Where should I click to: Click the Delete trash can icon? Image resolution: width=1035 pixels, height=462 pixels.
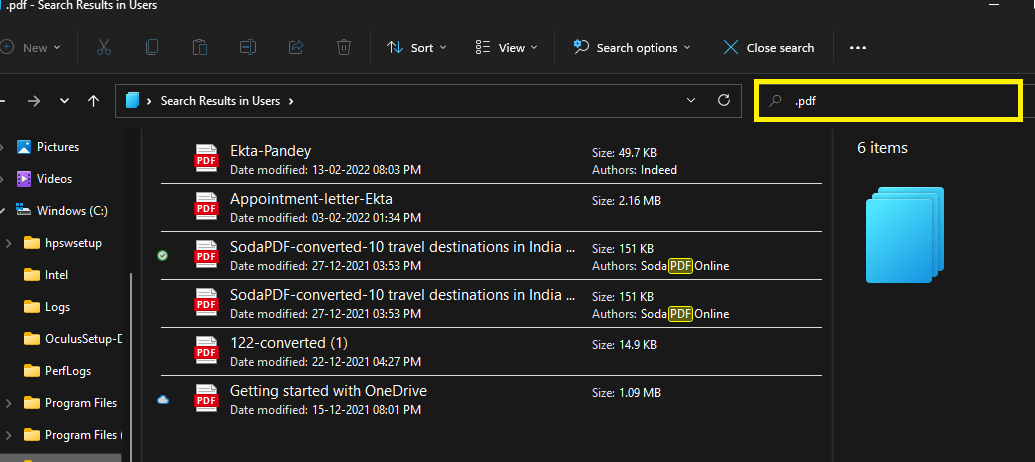pos(343,47)
